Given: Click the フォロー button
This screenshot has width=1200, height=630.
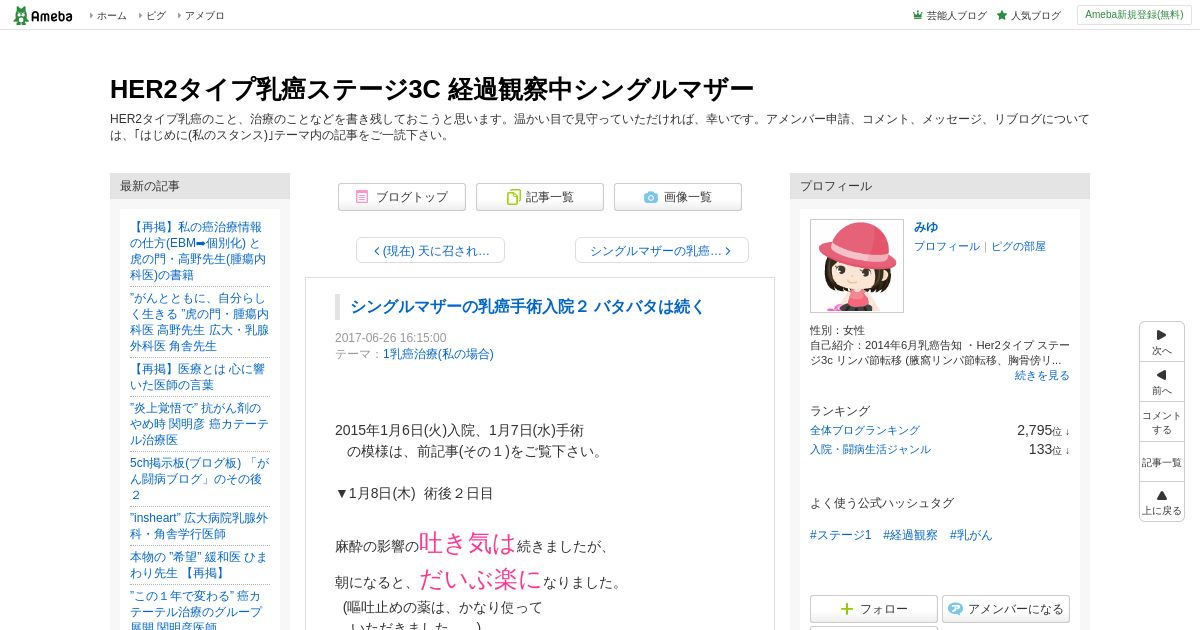Looking at the screenshot, I should coord(874,609).
